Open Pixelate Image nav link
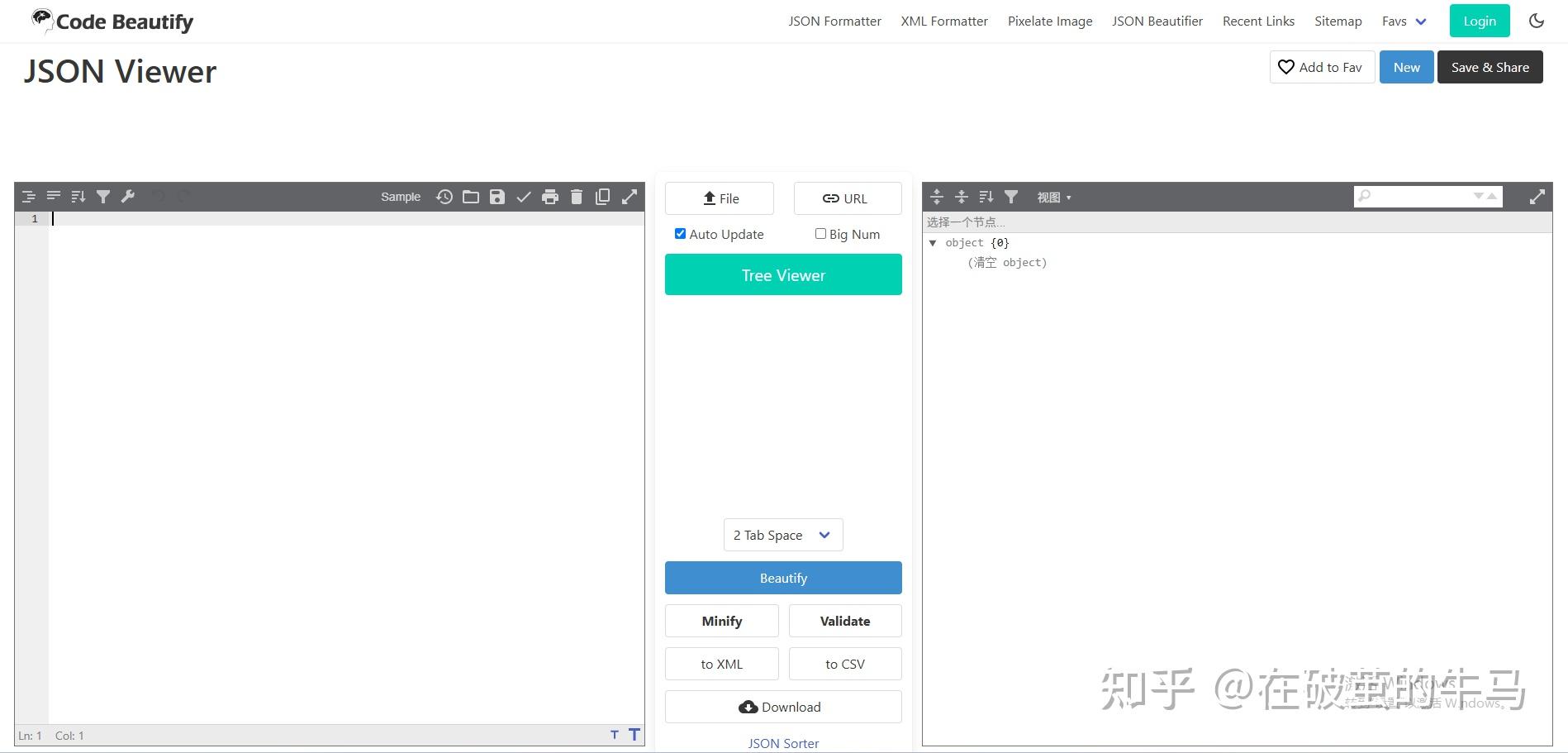Image resolution: width=1568 pixels, height=753 pixels. 1050,21
